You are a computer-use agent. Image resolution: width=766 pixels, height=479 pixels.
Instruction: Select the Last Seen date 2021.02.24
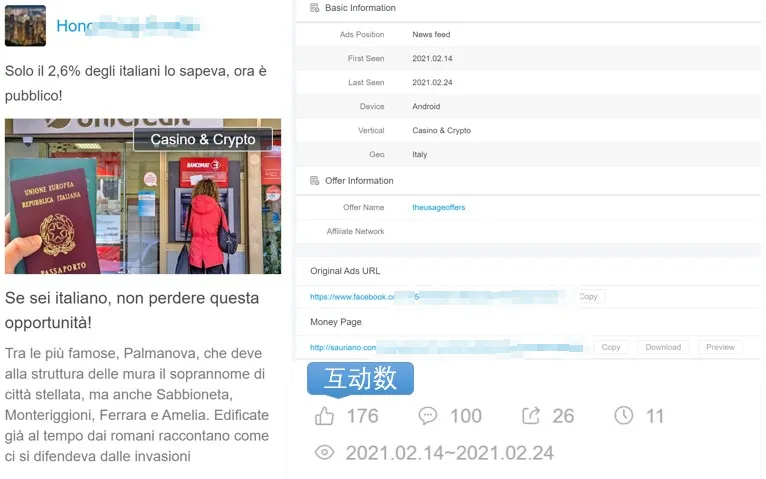[x=432, y=82]
